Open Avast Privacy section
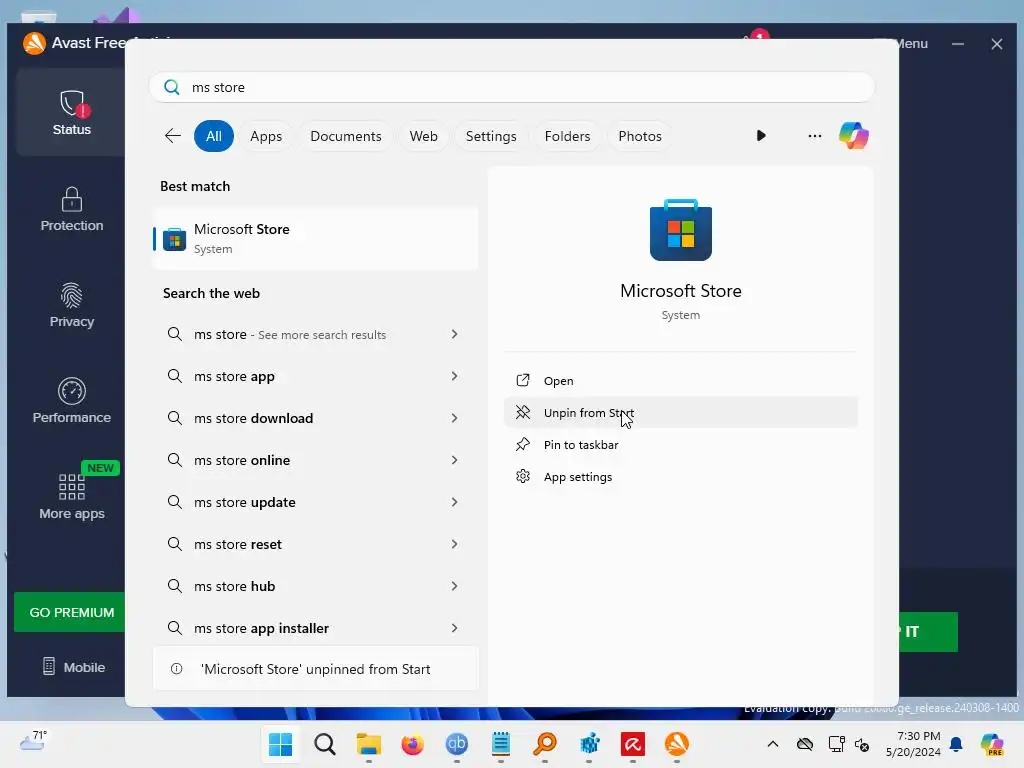 point(72,305)
